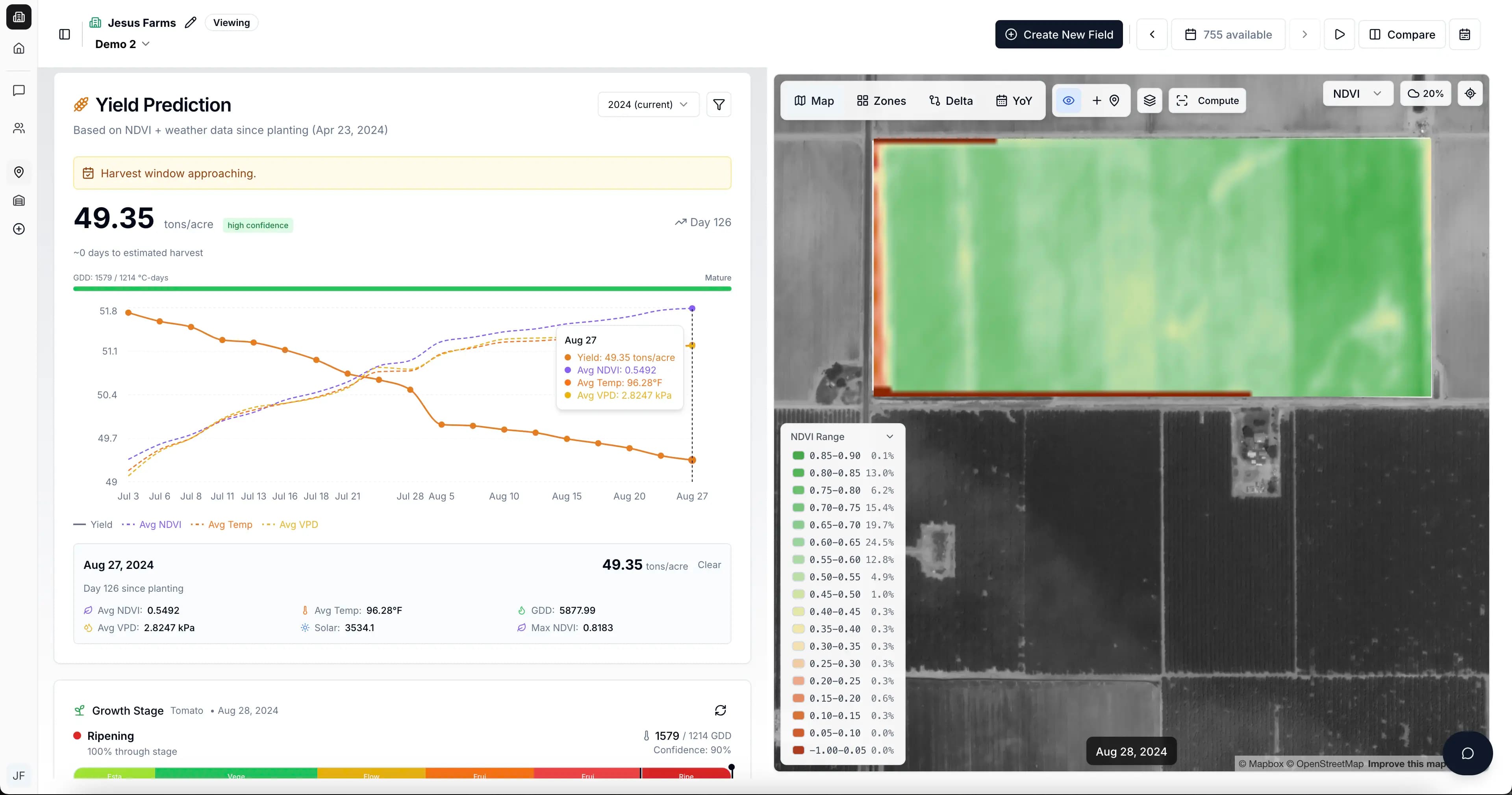The width and height of the screenshot is (1512, 795).
Task: Click the Compute button
Action: [x=1207, y=100]
